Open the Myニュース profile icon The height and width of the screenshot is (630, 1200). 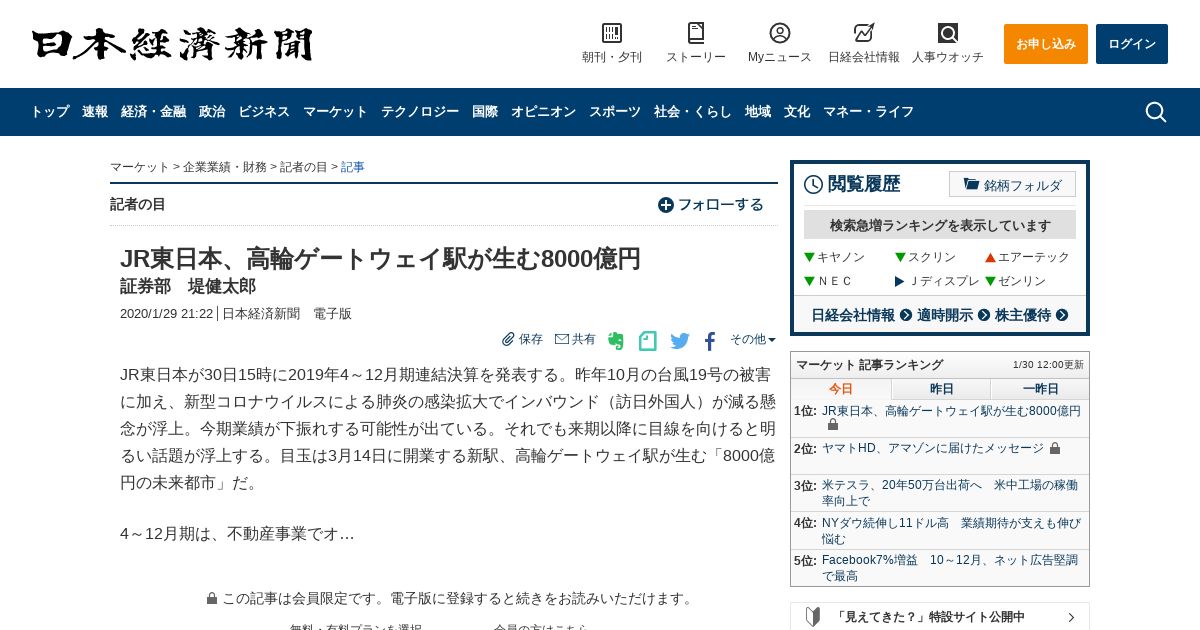click(780, 33)
